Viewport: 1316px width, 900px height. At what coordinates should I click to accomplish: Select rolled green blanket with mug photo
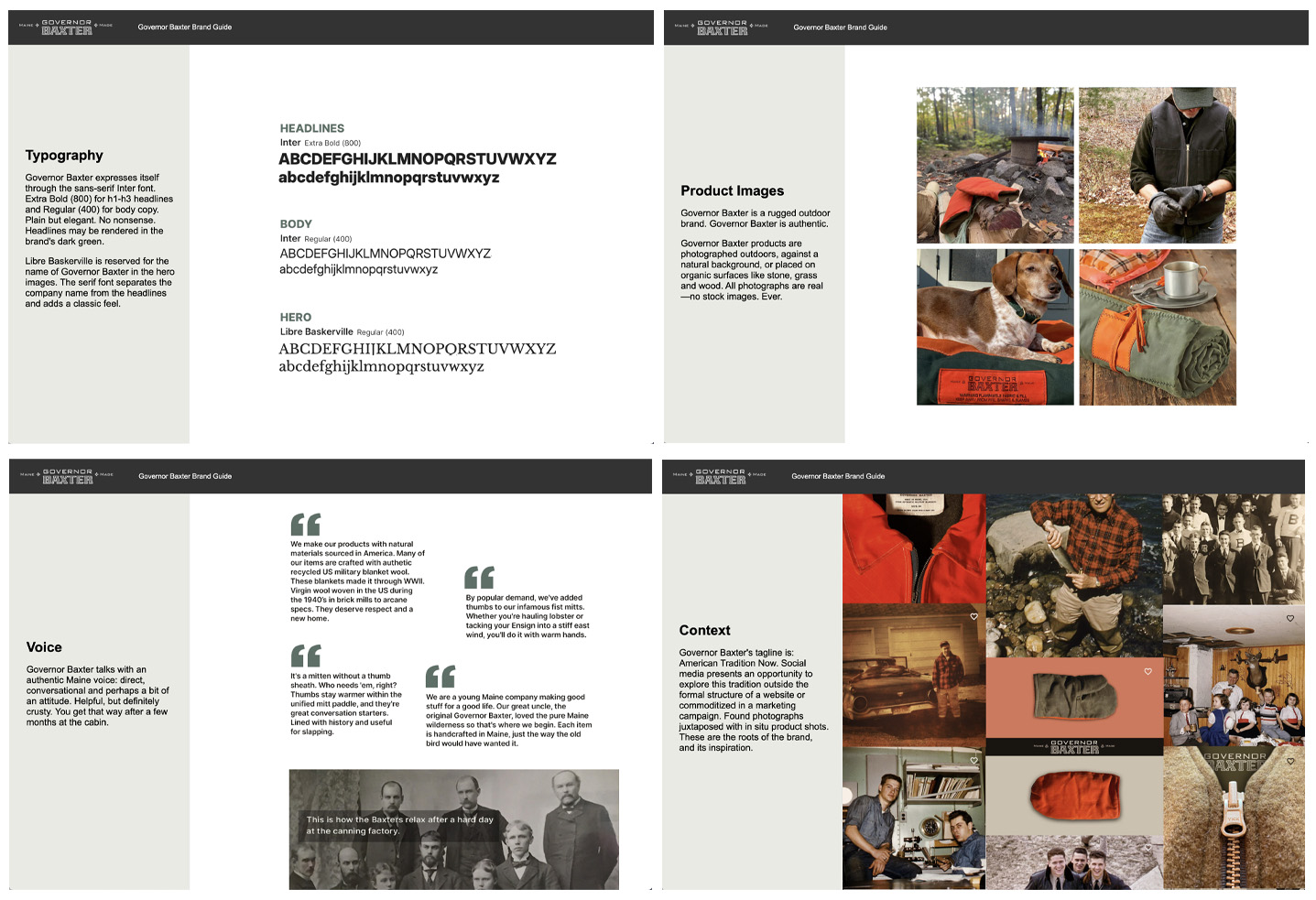click(x=1157, y=327)
